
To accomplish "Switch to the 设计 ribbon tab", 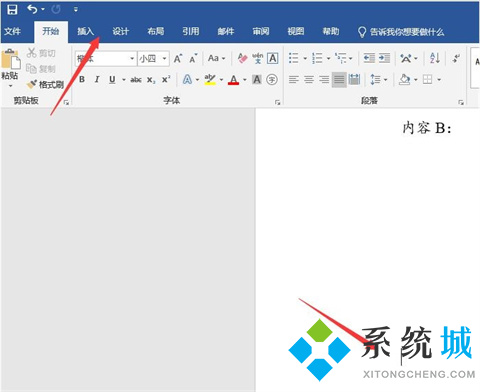I will coord(120,32).
